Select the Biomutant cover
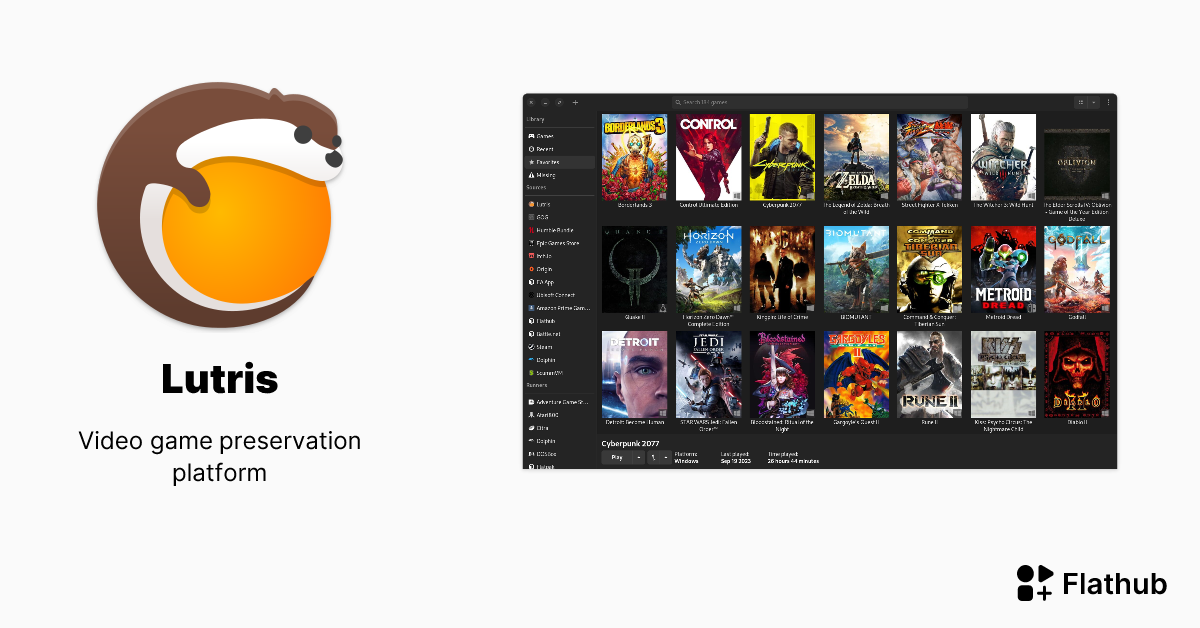1200x628 pixels. [856, 269]
